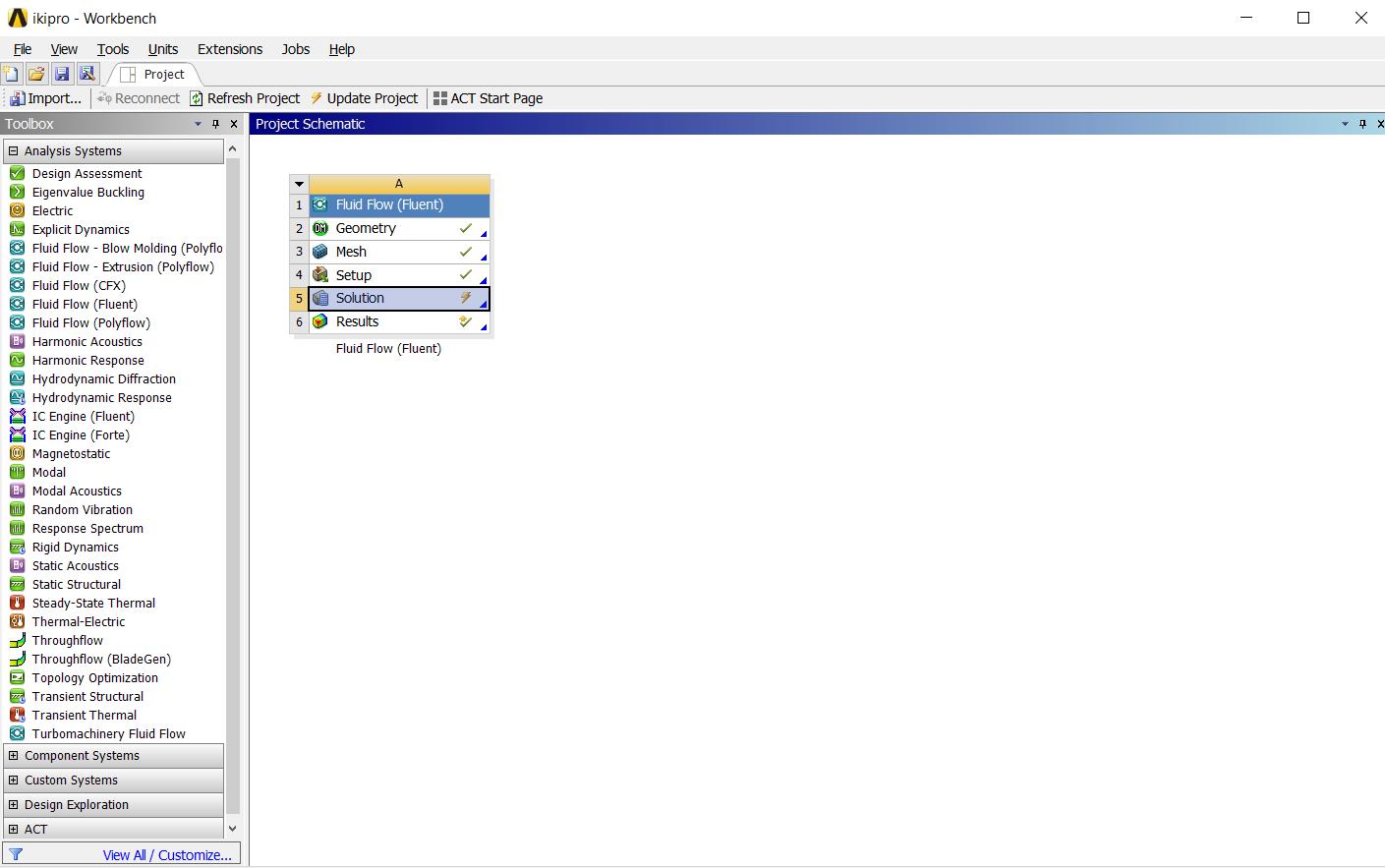Open the Tools menu
The width and height of the screenshot is (1385, 868).
pos(113,49)
